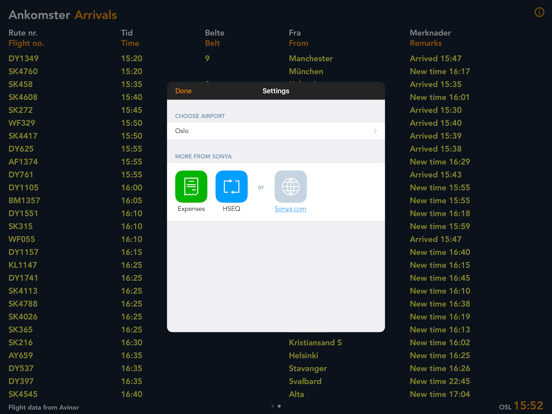Tap the second page indicator dot
The height and width of the screenshot is (414, 552).
(x=279, y=406)
